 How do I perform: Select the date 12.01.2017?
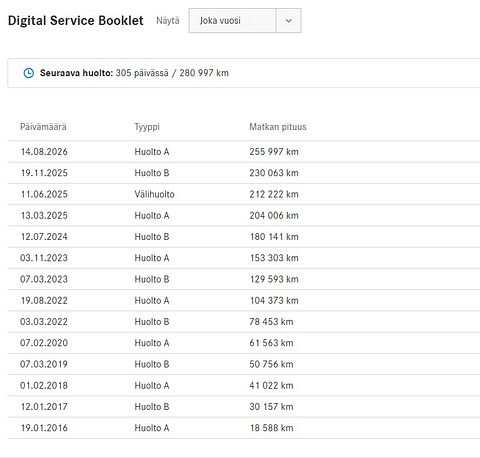(x=44, y=407)
